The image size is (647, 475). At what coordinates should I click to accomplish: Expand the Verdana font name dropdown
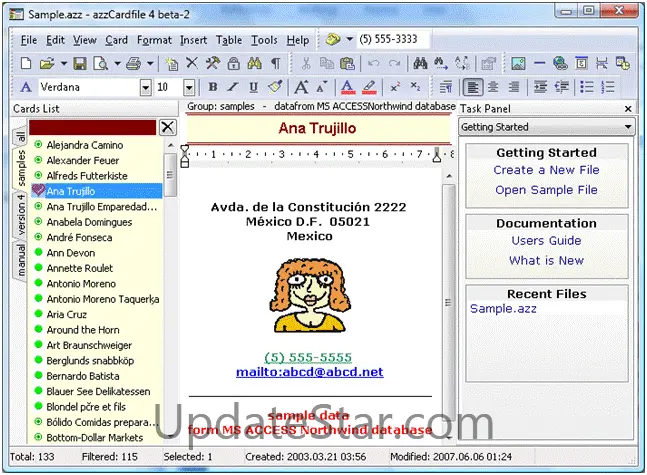(146, 87)
